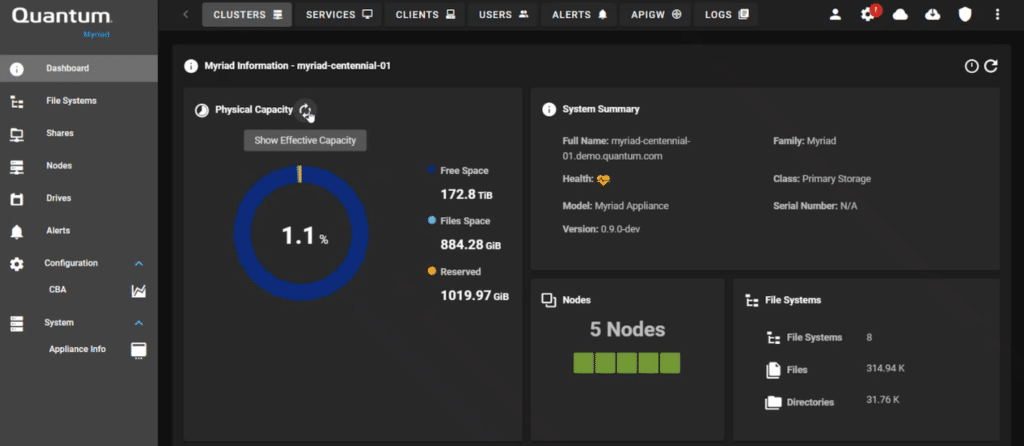Click the Alerts bell in the sidebar
This screenshot has width=1024, height=446.
(x=17, y=231)
